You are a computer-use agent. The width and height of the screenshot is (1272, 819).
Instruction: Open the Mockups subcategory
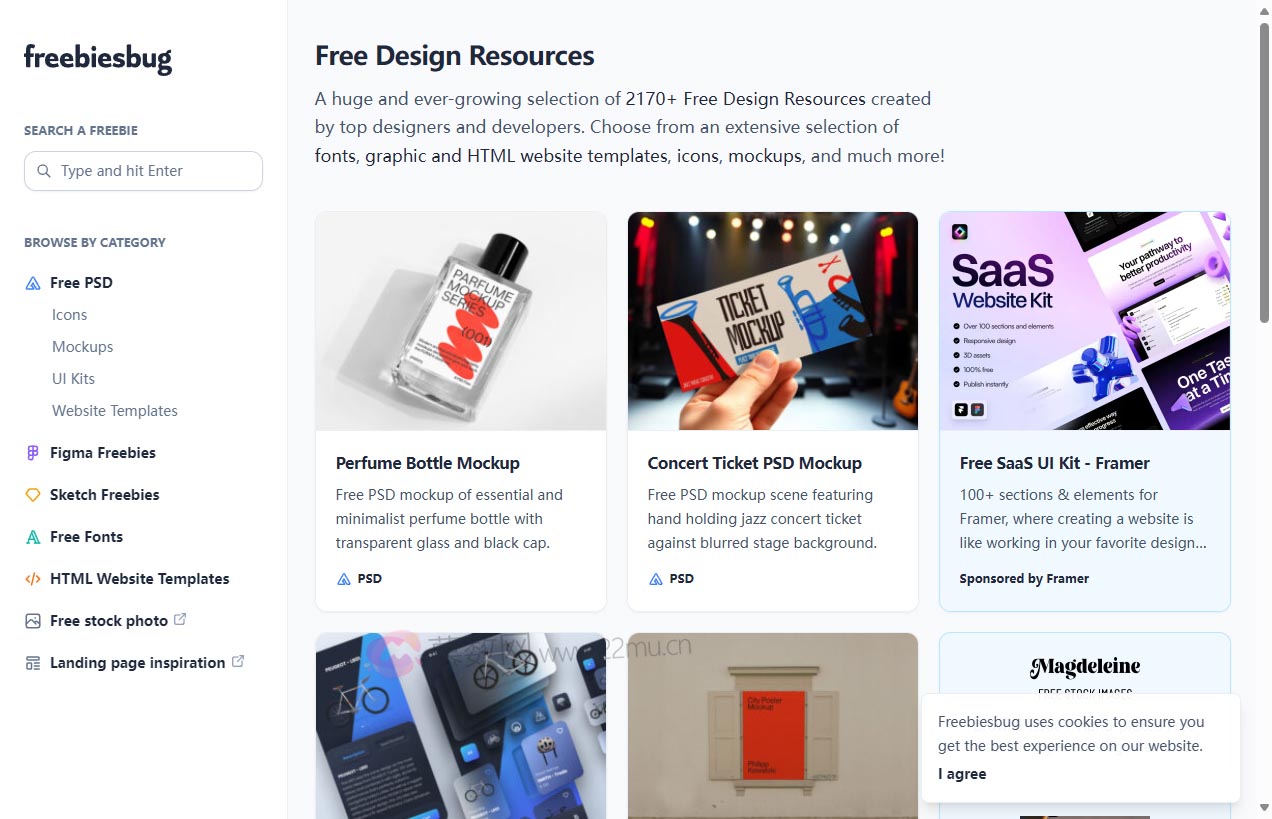point(83,347)
